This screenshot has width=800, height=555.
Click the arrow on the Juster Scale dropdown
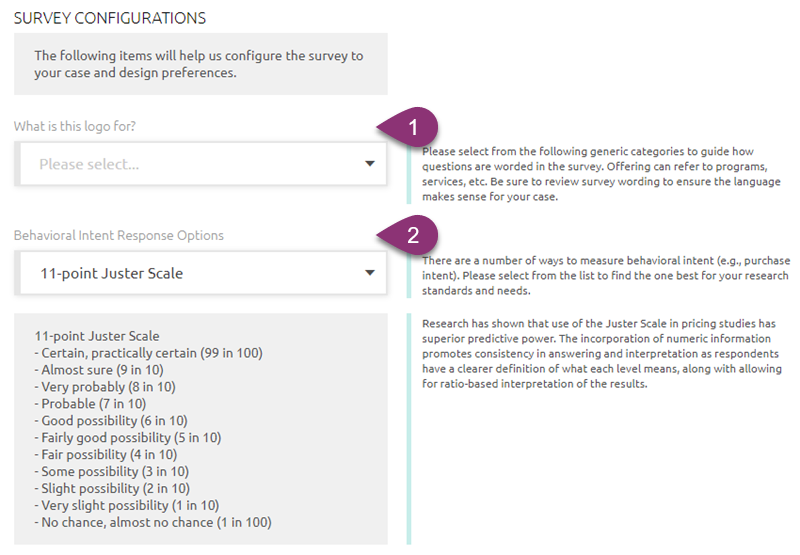[369, 272]
